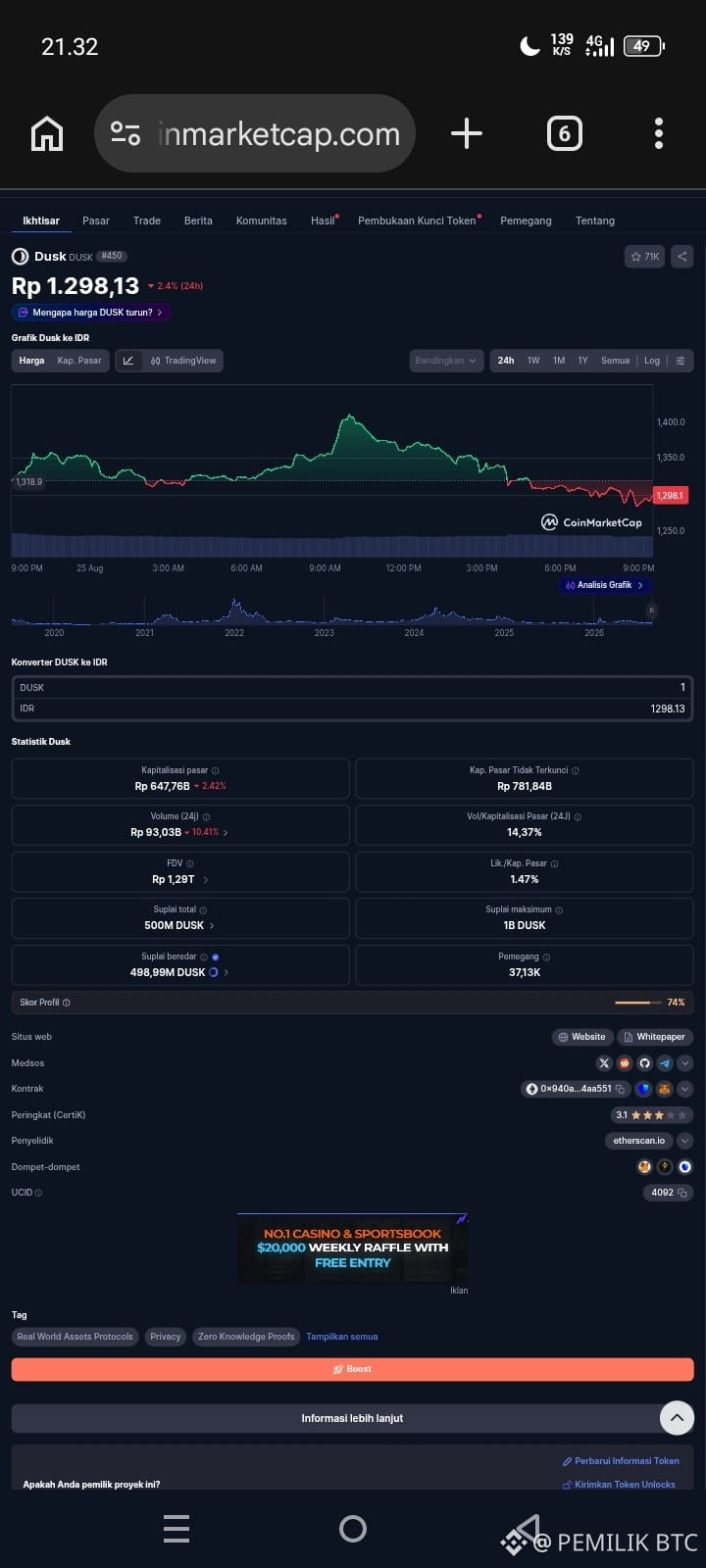Open etherscan.io explorer link

(x=639, y=1141)
